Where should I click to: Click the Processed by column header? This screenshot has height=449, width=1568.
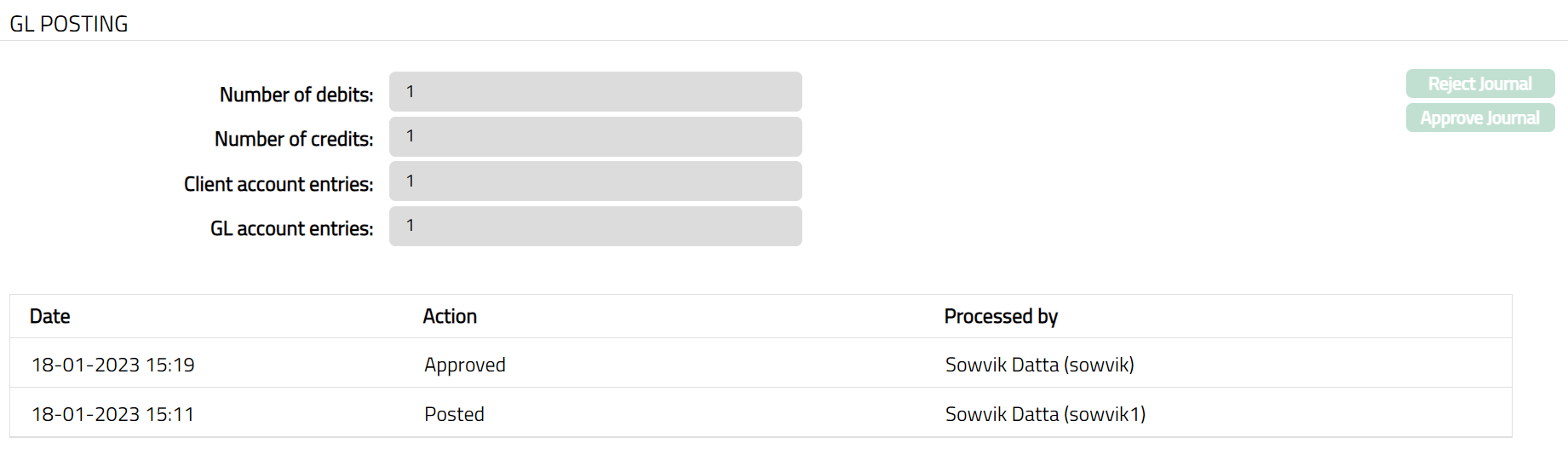point(1001,317)
